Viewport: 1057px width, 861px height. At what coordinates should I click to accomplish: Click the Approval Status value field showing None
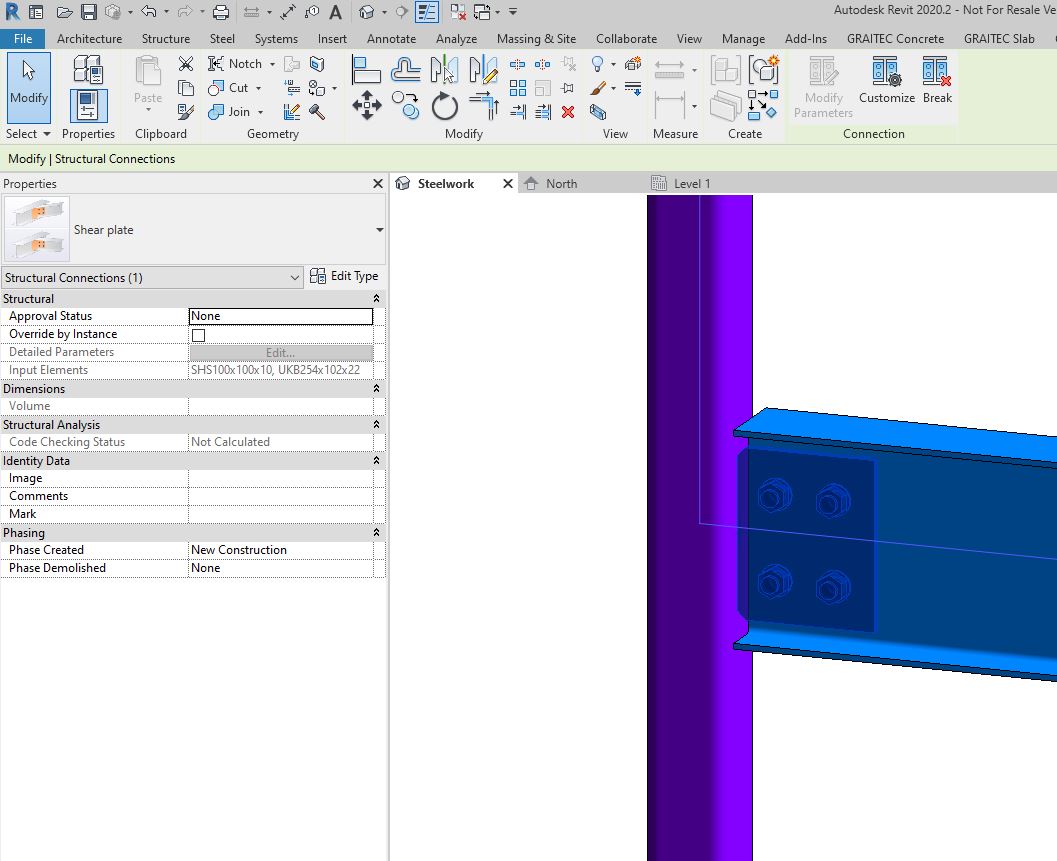tap(280, 316)
